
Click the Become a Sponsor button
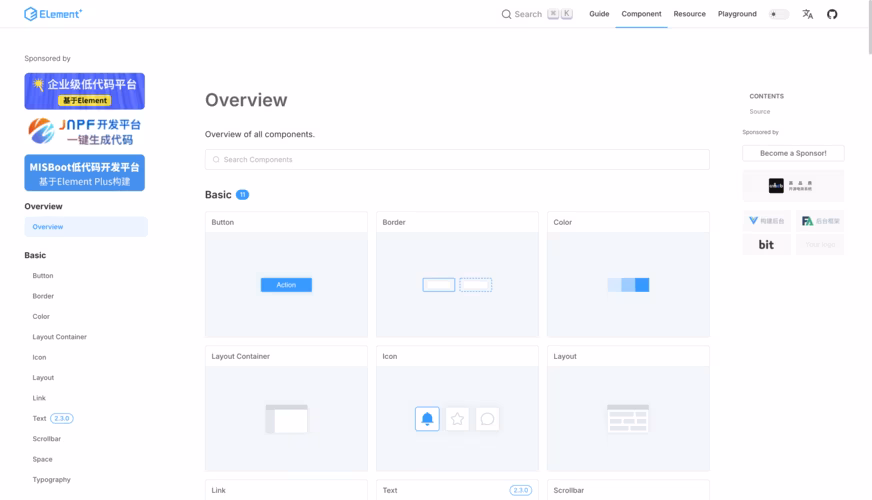tap(793, 153)
